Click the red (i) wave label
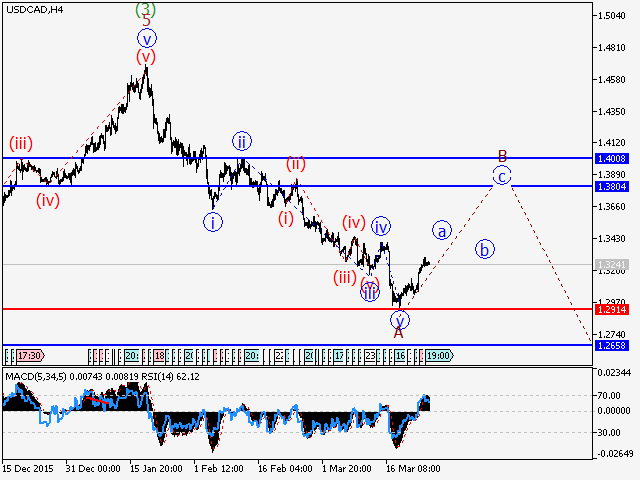The image size is (640, 480). coord(286,219)
